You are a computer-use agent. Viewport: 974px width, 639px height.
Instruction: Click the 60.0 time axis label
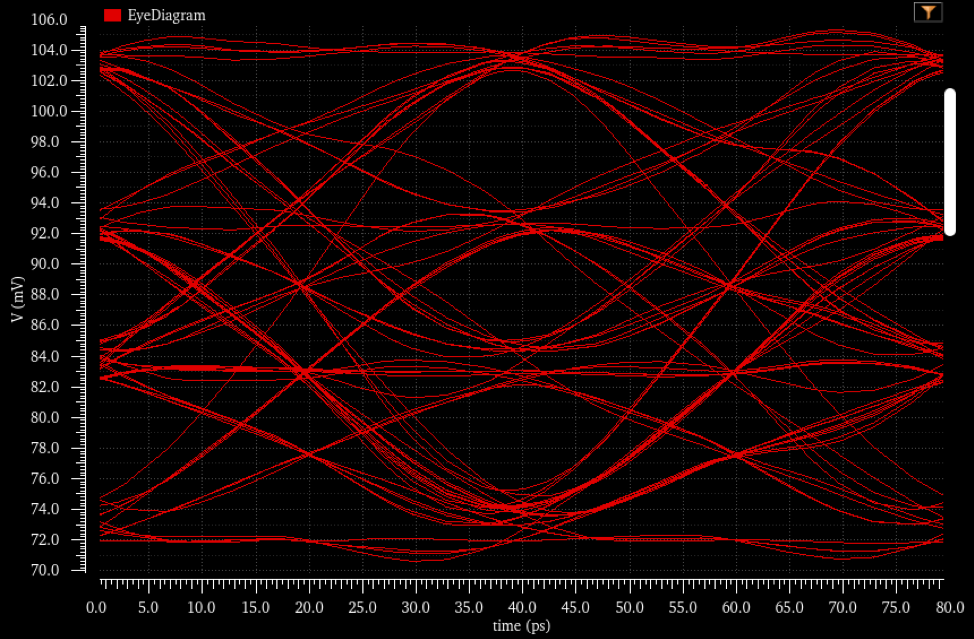pyautogui.click(x=735, y=607)
